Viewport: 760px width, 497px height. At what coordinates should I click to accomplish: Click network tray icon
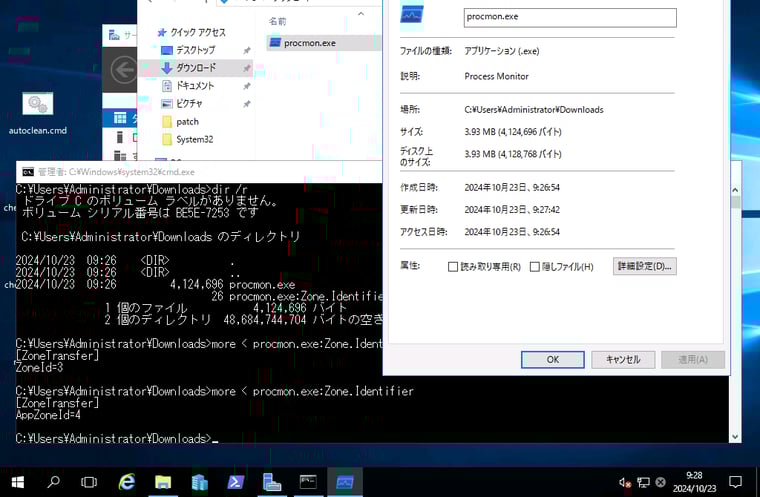pos(643,482)
